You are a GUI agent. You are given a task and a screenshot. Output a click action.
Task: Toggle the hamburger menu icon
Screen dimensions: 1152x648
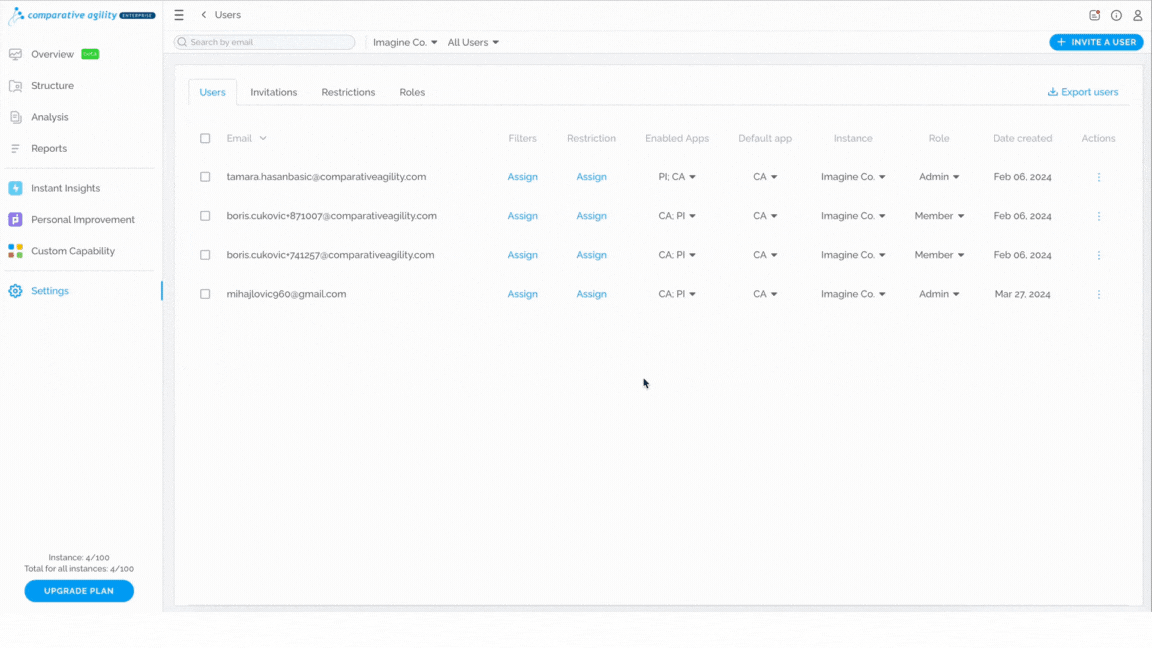click(x=179, y=15)
